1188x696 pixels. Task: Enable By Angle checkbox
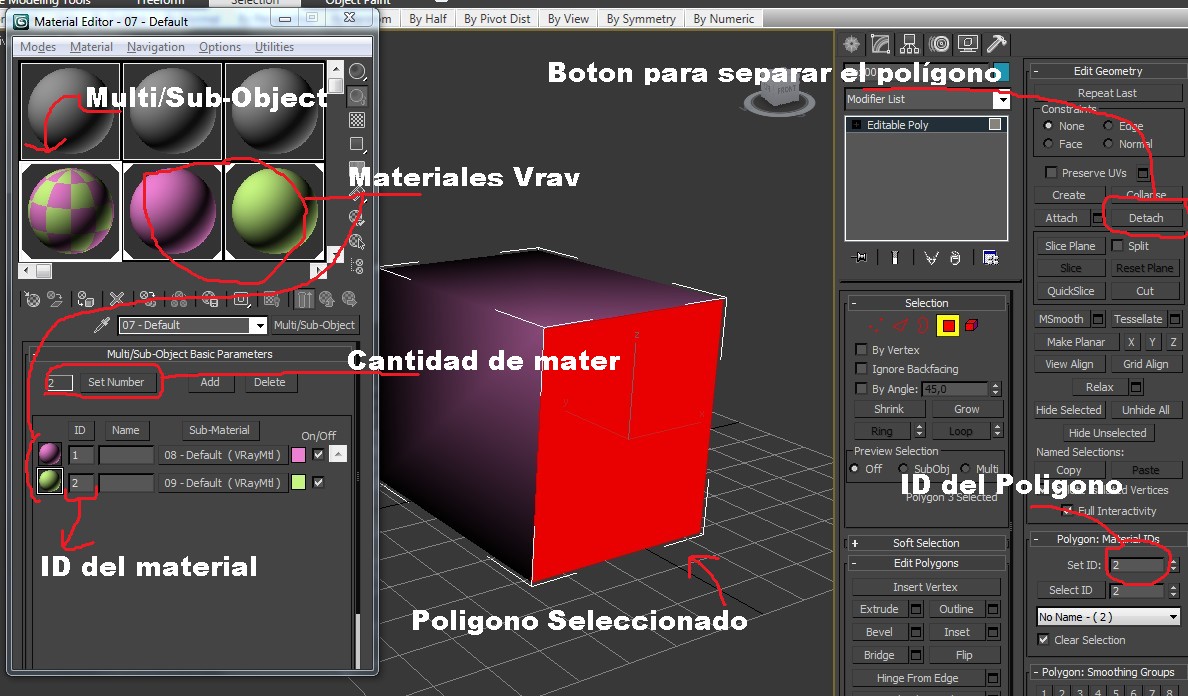tap(861, 388)
